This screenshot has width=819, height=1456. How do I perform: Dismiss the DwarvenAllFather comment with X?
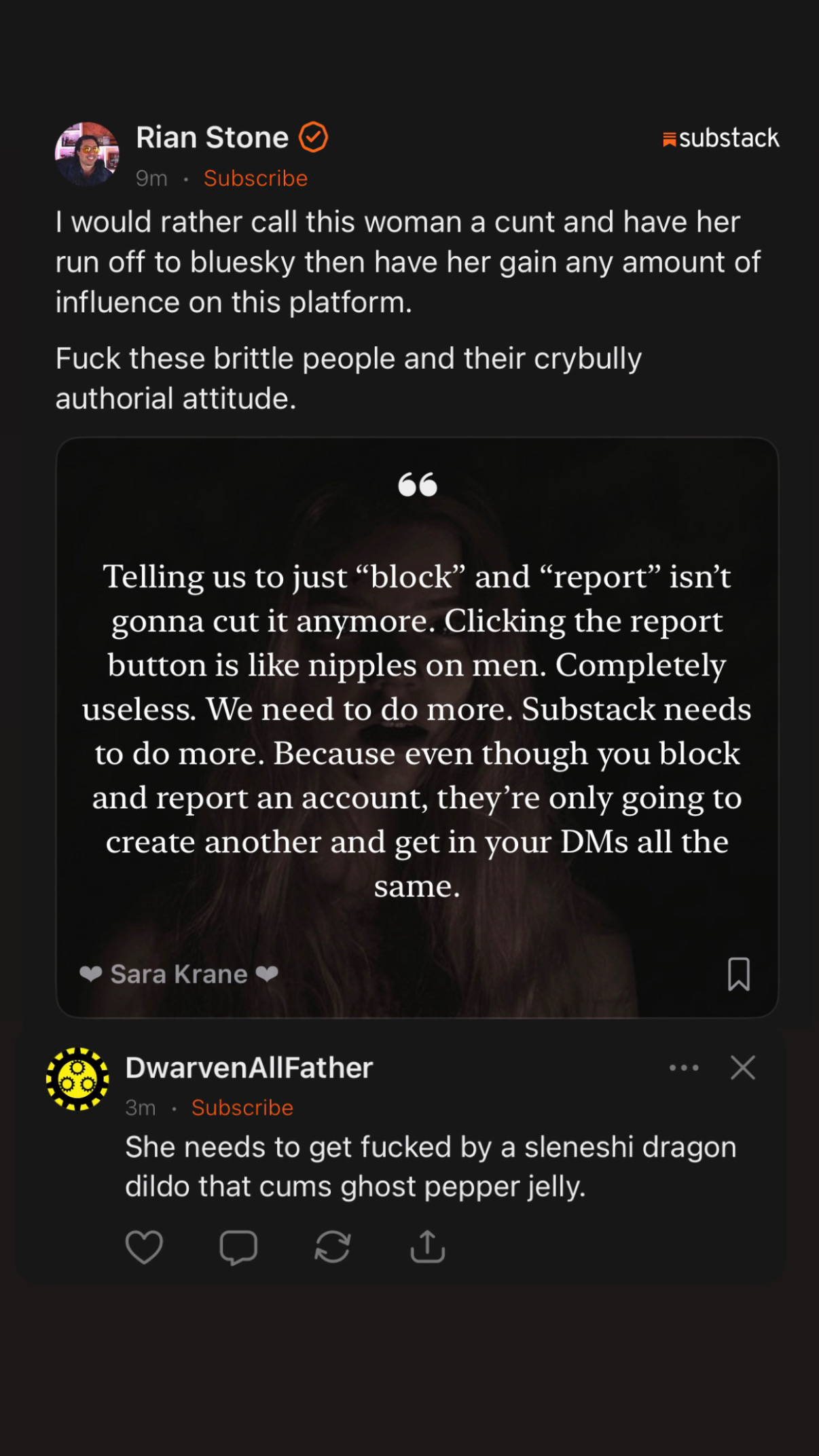click(743, 1068)
